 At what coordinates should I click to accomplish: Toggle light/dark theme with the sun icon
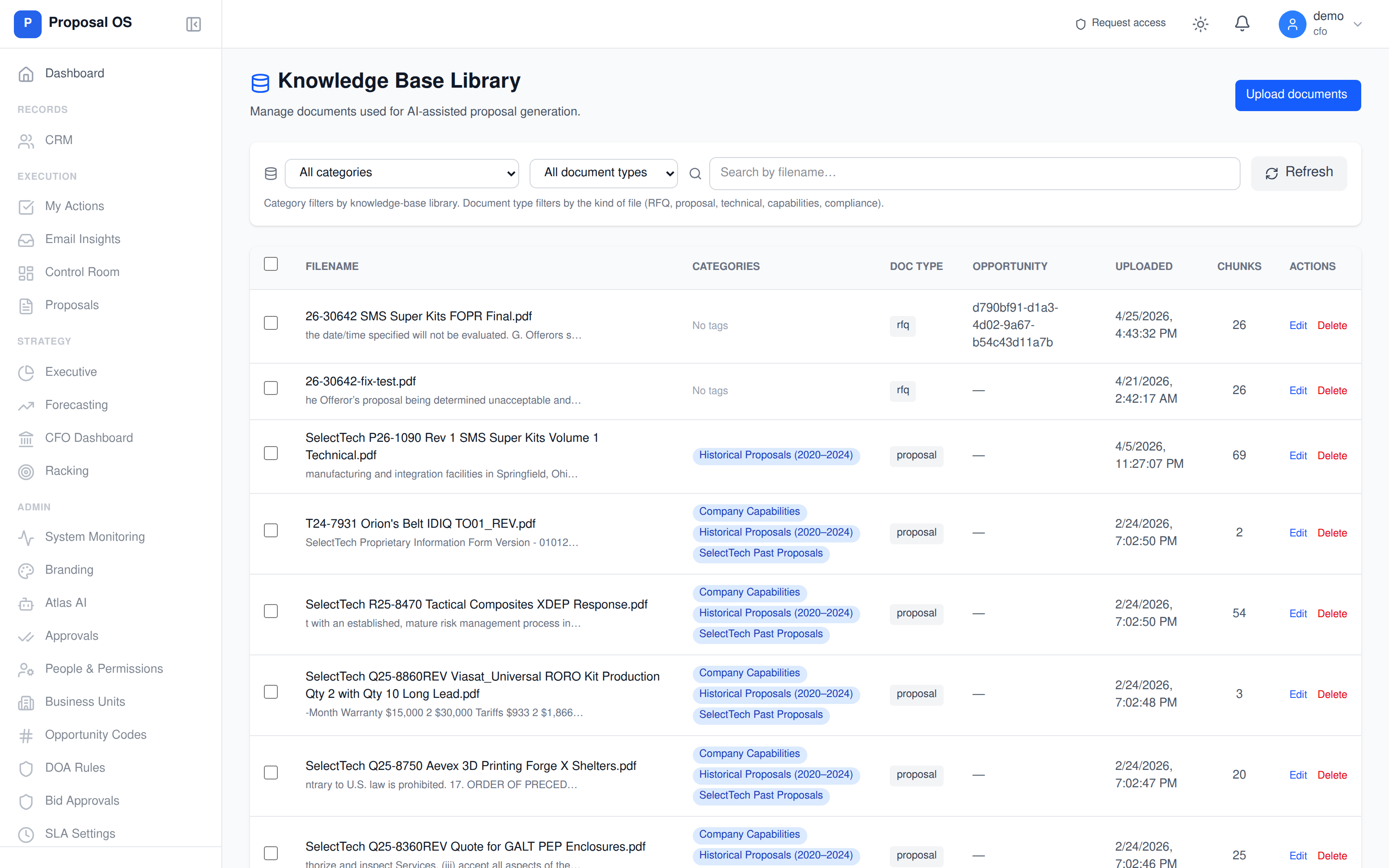pyautogui.click(x=1201, y=23)
